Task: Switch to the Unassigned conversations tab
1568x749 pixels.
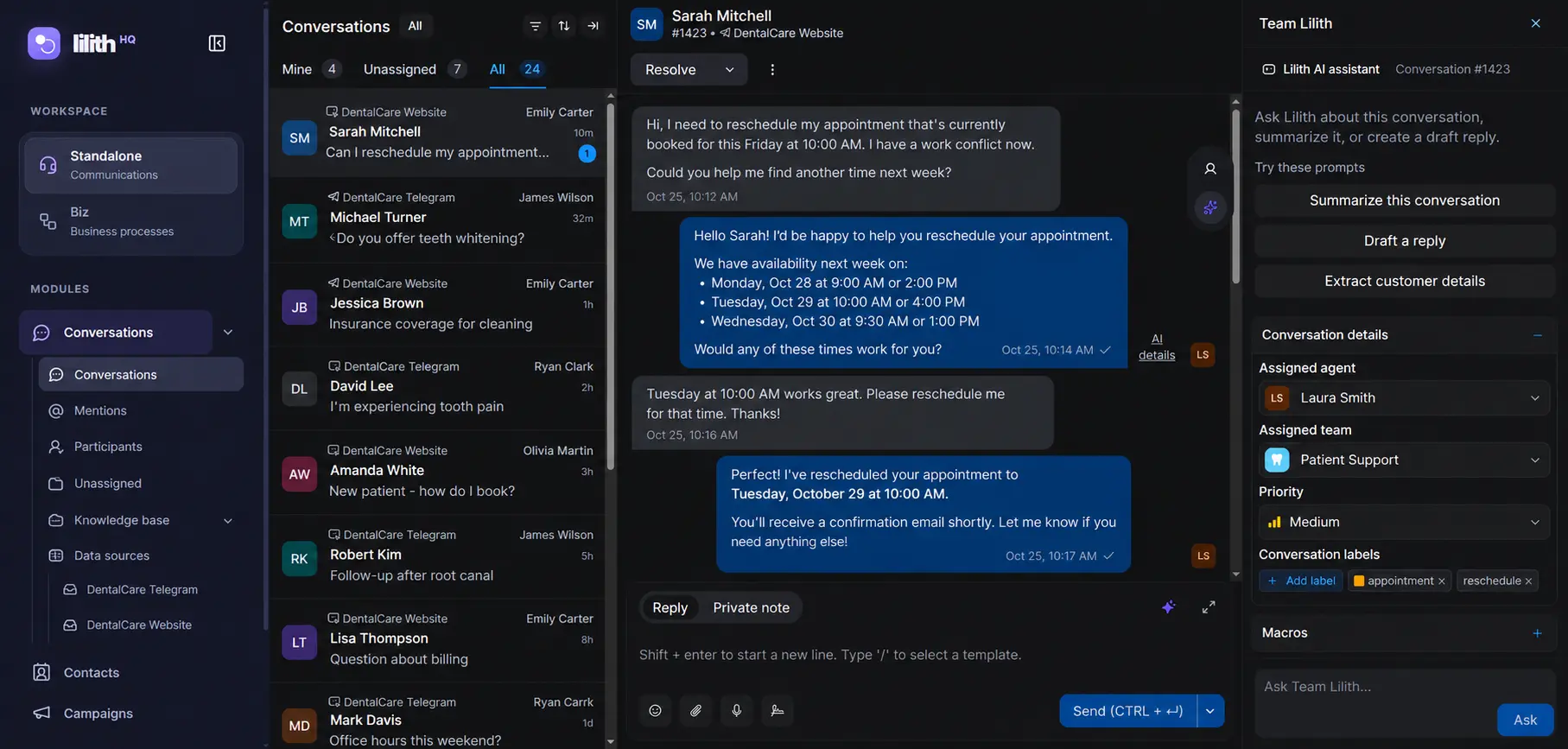Action: pyautogui.click(x=415, y=69)
